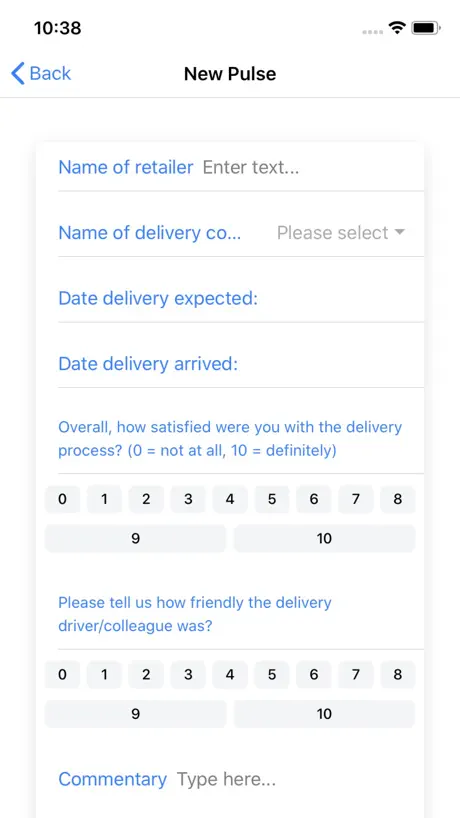Choose 3 for driver friendliness rating
Viewport: 460px width, 818px height.
tap(188, 675)
